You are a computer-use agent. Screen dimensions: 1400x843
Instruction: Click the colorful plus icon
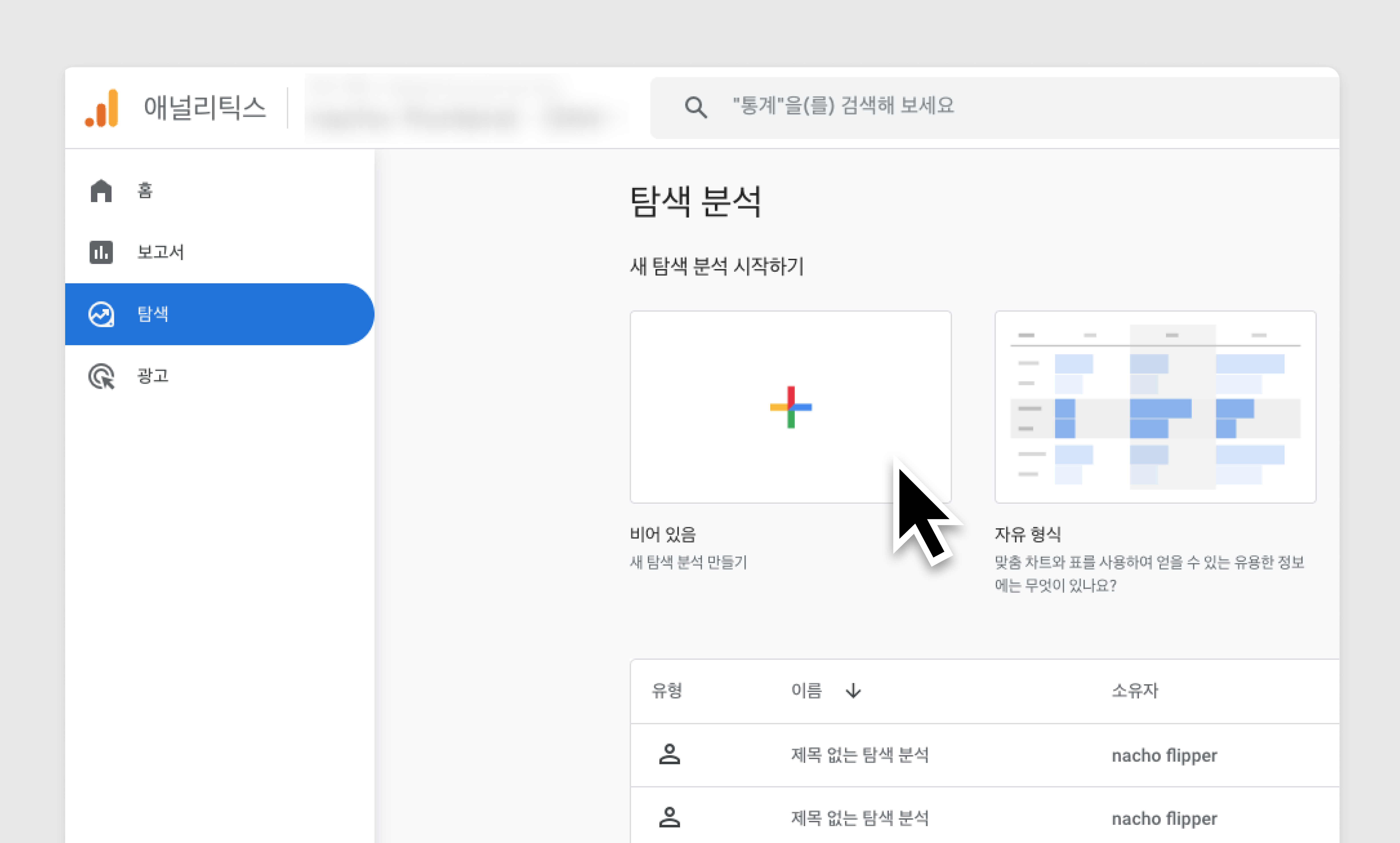pos(790,407)
